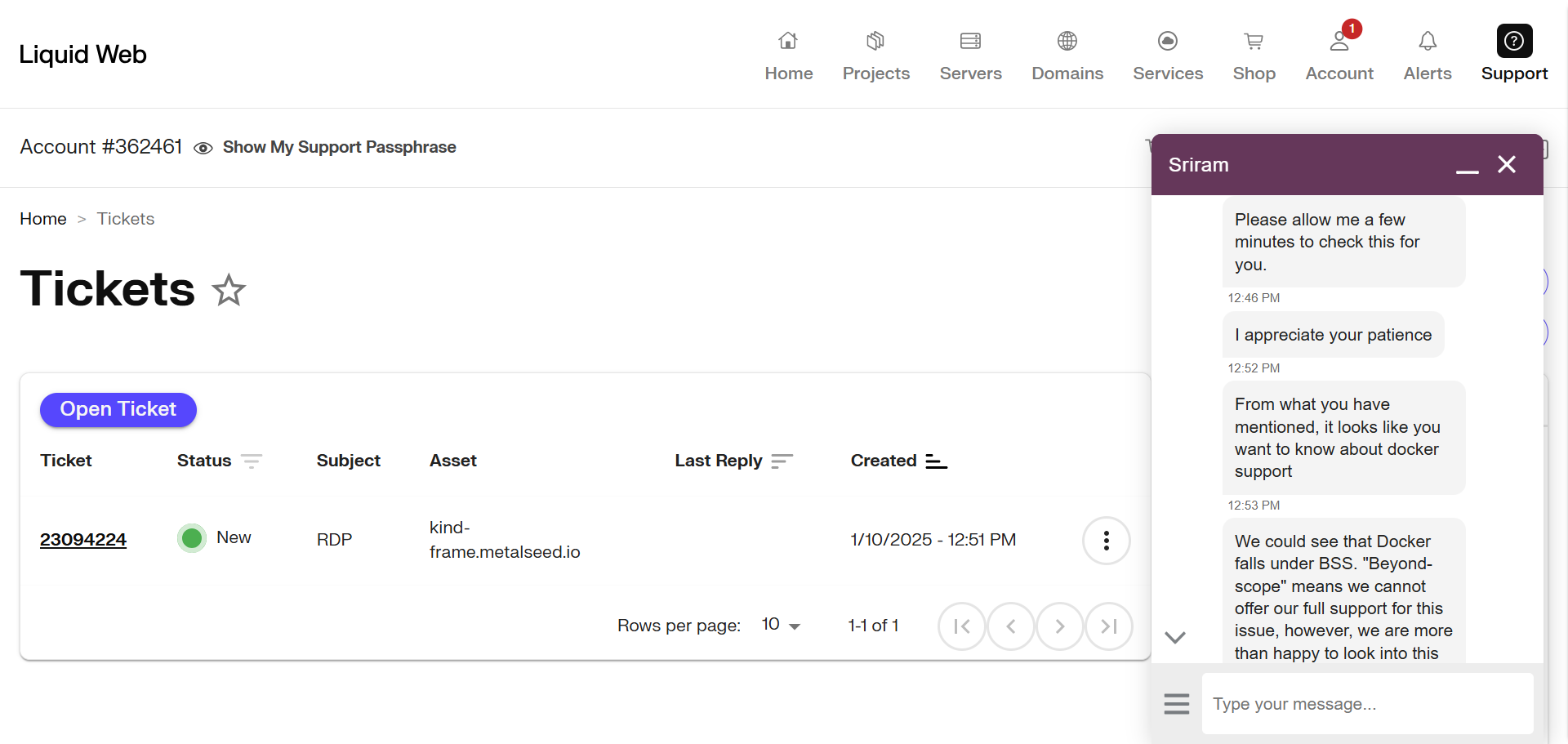Click the Liquid Web logo

[x=83, y=54]
